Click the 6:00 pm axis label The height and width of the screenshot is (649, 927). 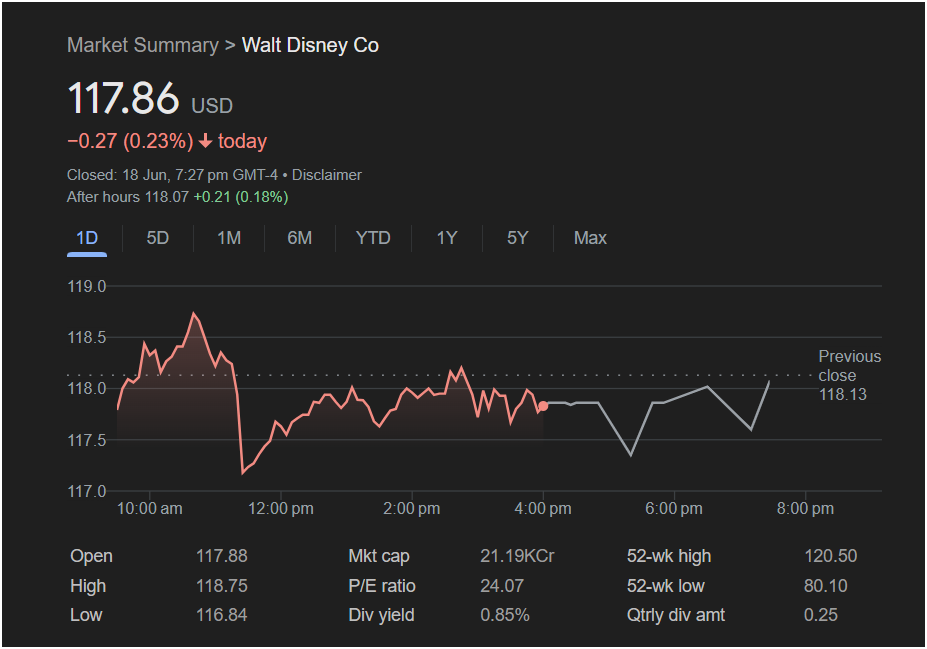(674, 509)
